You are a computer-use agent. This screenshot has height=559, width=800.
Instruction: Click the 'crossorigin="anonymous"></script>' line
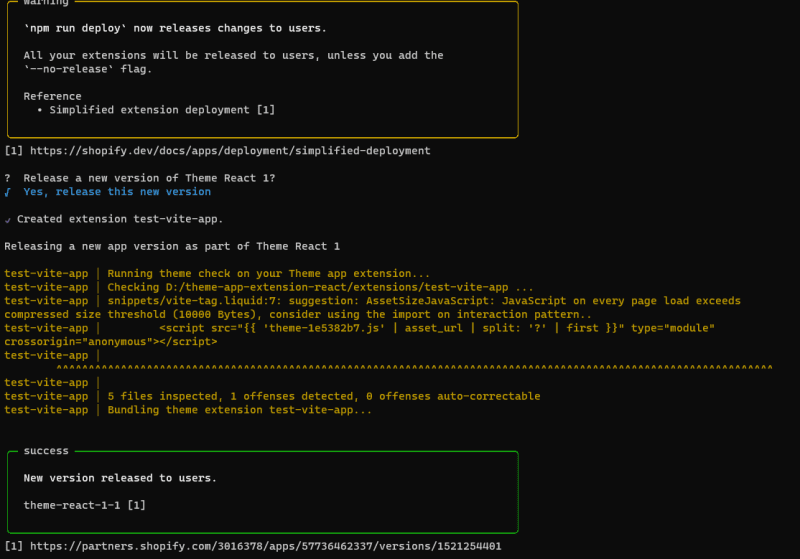[x=111, y=342]
